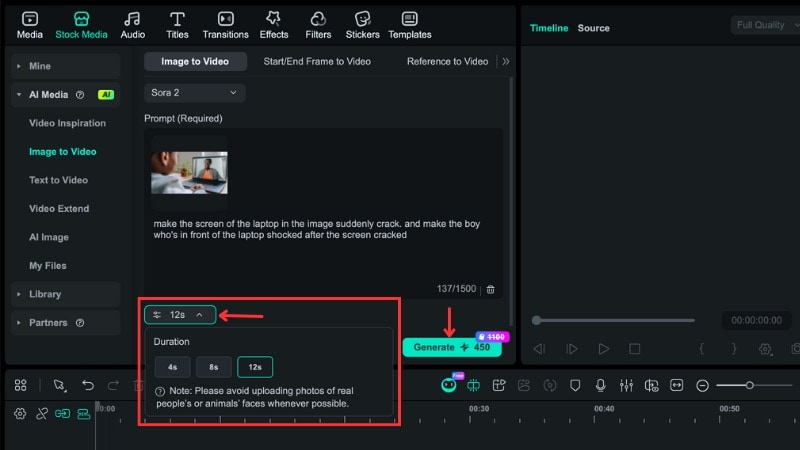Open the audio mixer icon
The height and width of the screenshot is (450, 800).
coord(626,385)
